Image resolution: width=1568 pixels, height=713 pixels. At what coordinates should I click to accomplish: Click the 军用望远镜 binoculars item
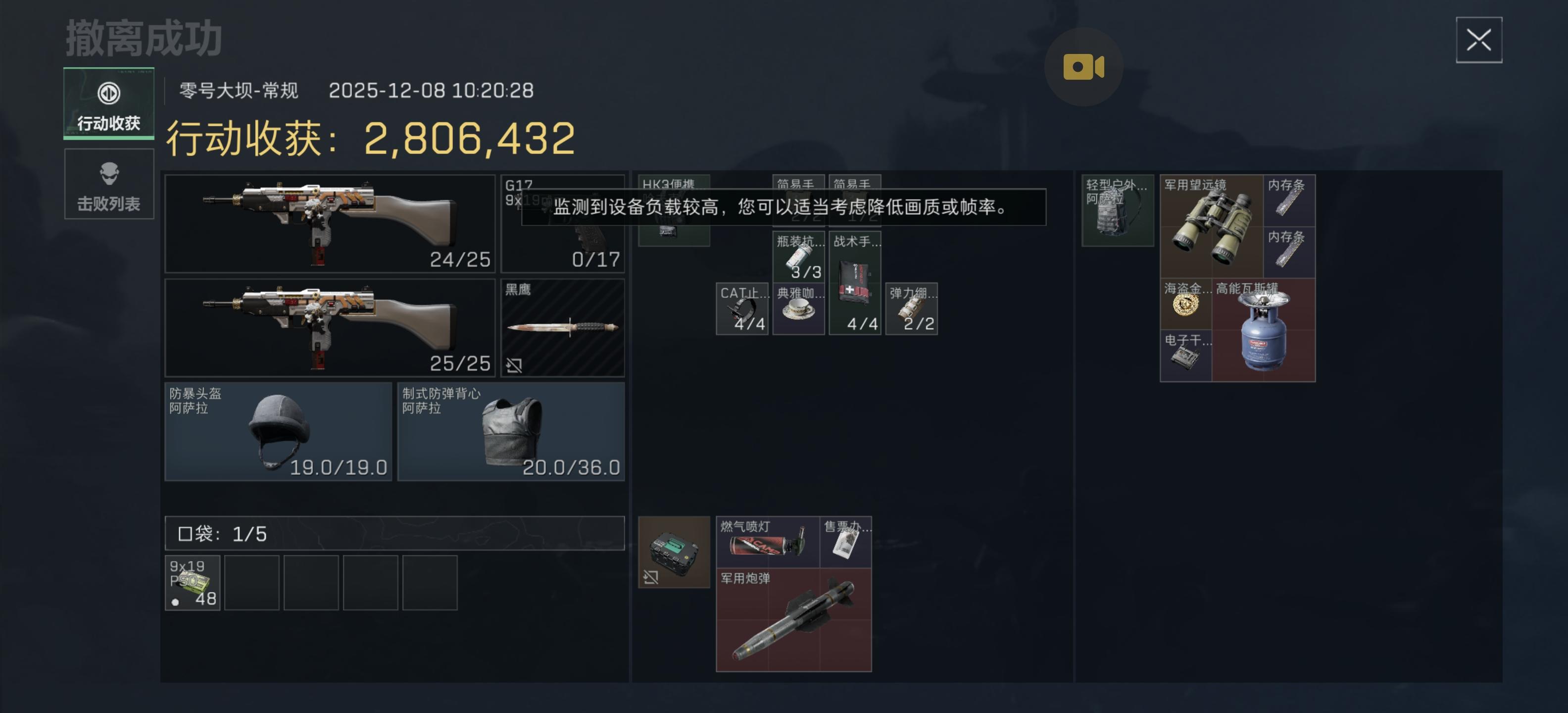click(1211, 226)
